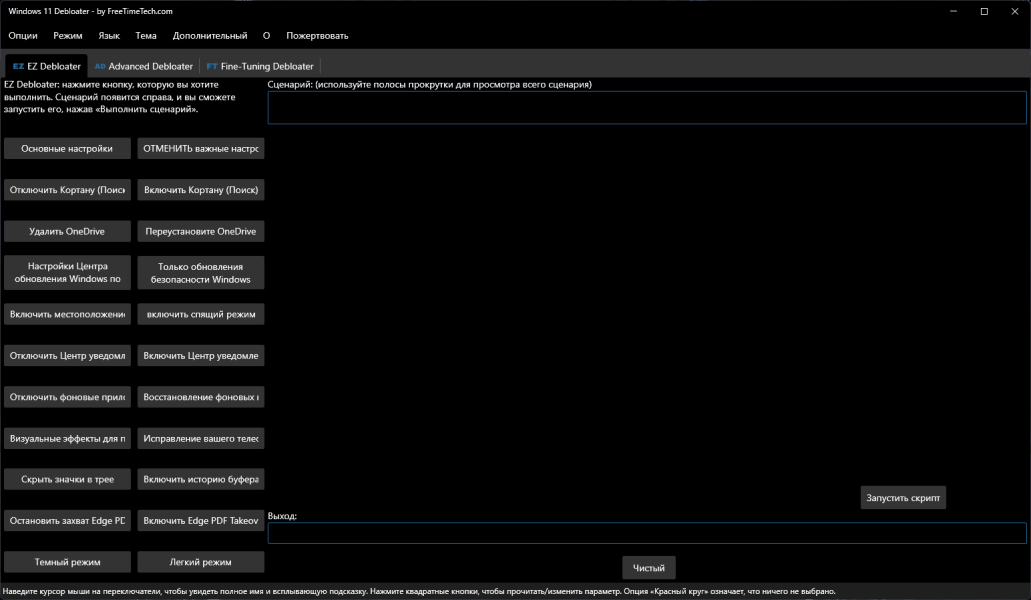Click the EZ icon on first tab
The width and height of the screenshot is (1031, 600).
[18, 66]
